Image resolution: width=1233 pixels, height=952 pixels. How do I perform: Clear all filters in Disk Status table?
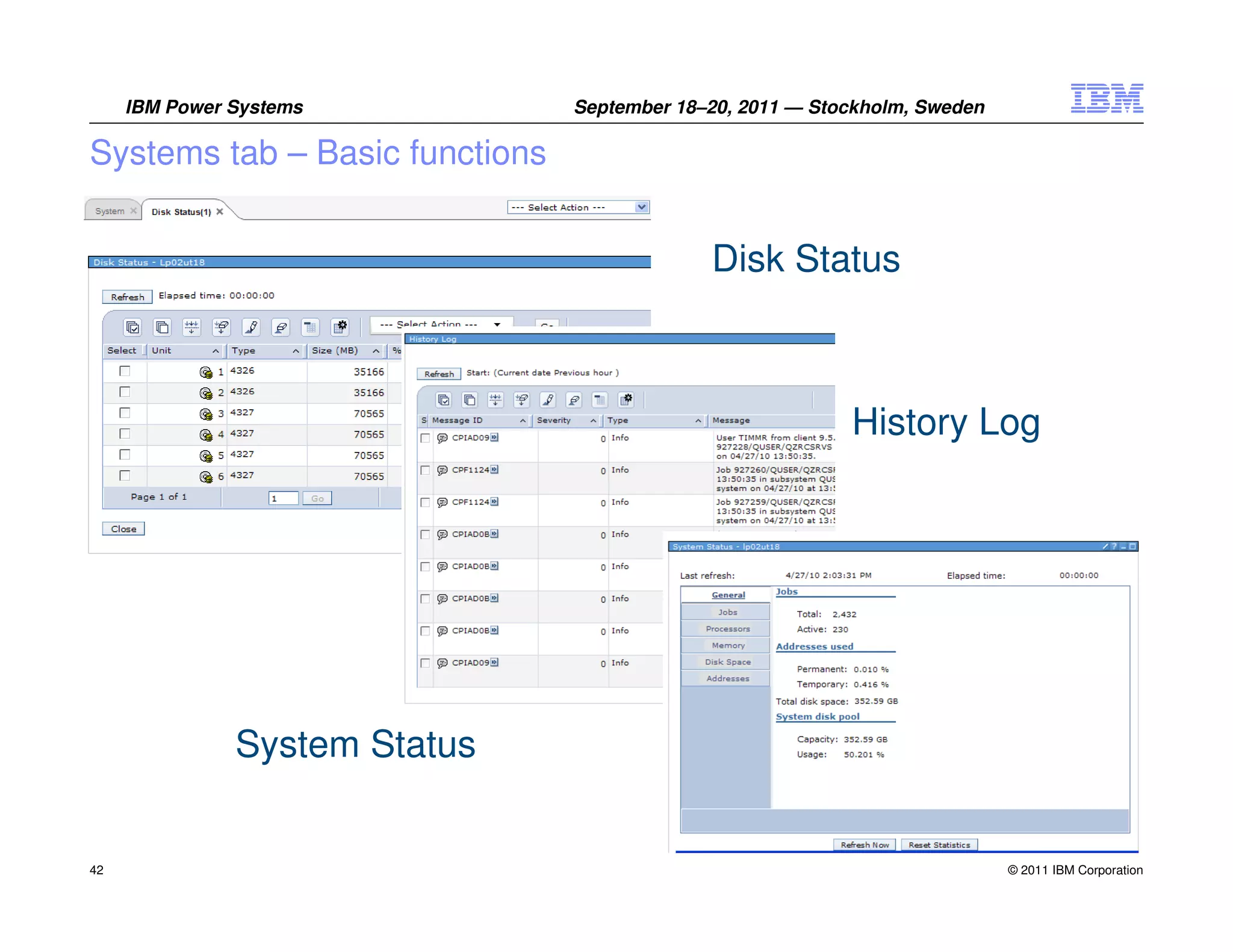pos(222,327)
